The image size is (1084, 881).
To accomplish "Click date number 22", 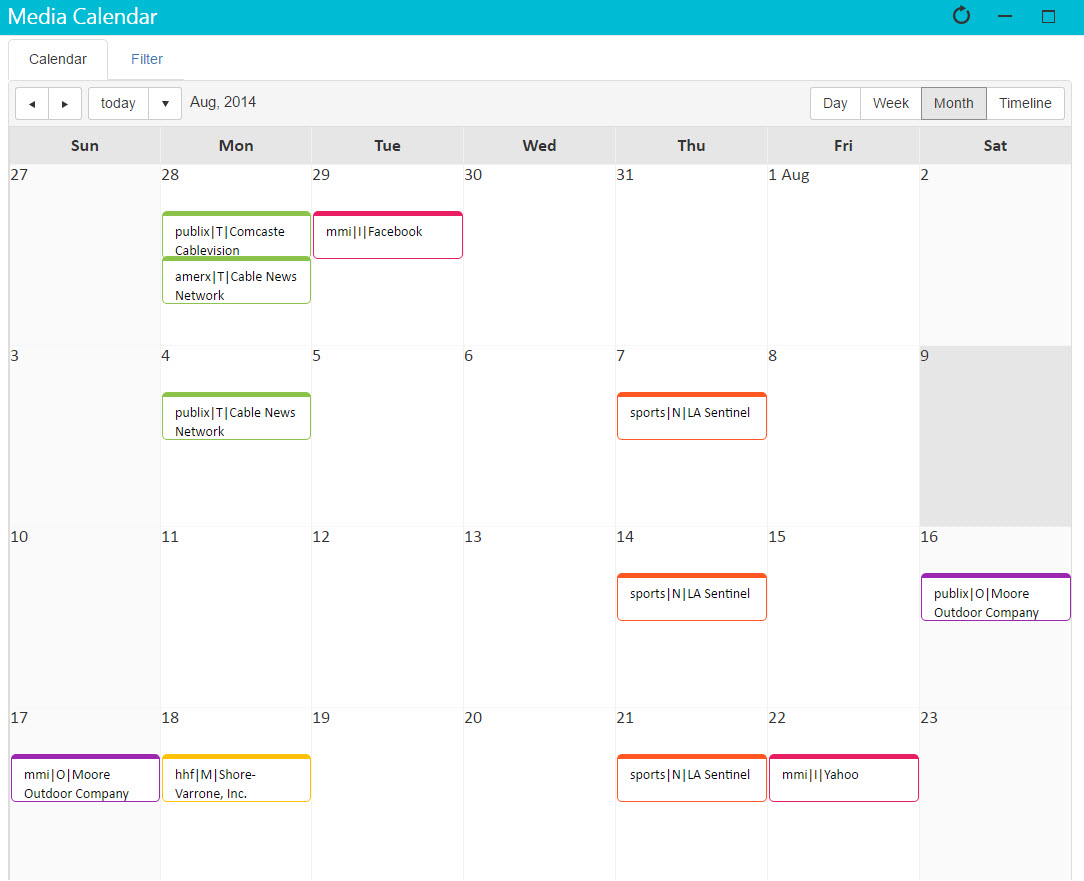I will pos(777,718).
